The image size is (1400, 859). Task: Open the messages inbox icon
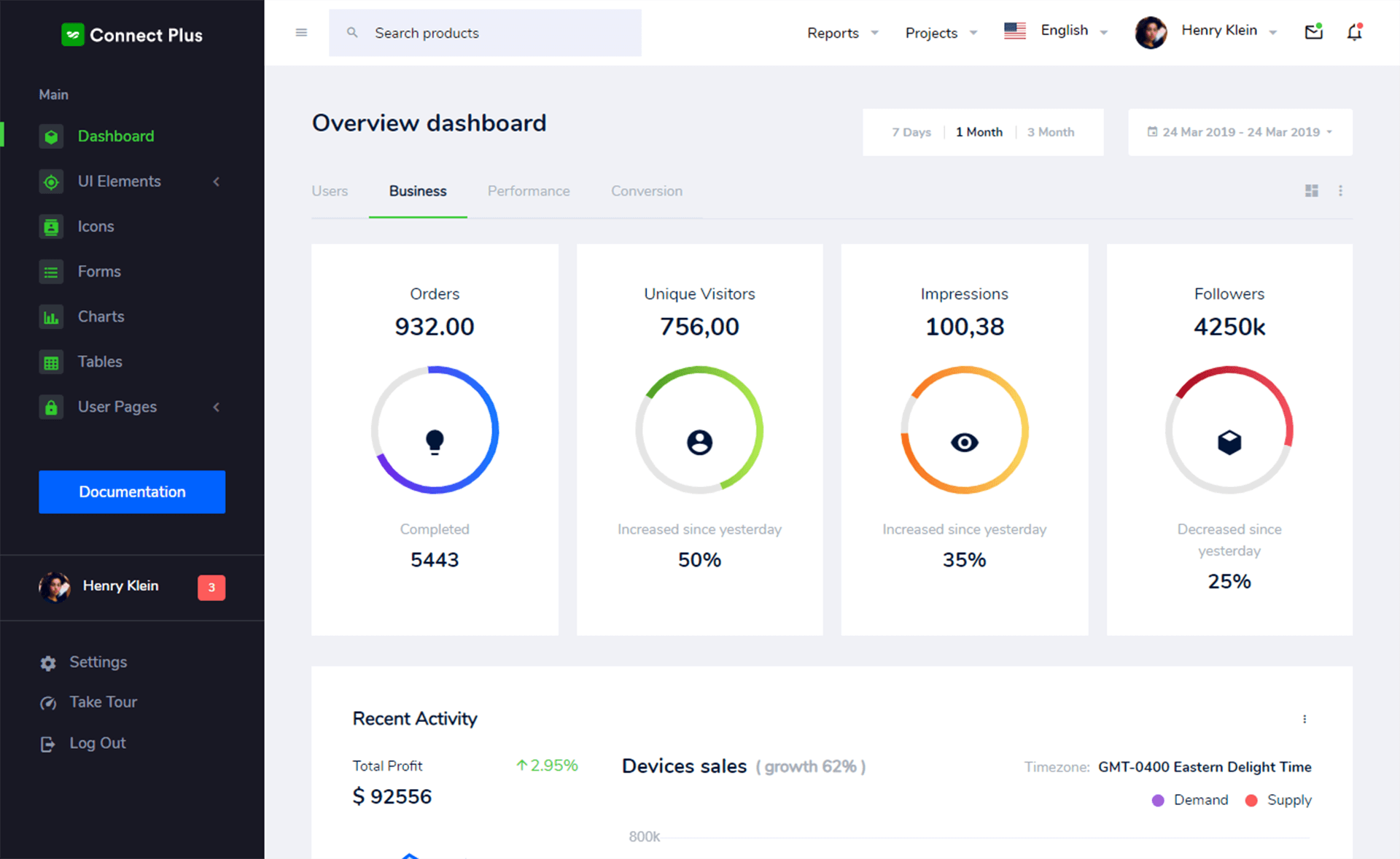tap(1312, 32)
